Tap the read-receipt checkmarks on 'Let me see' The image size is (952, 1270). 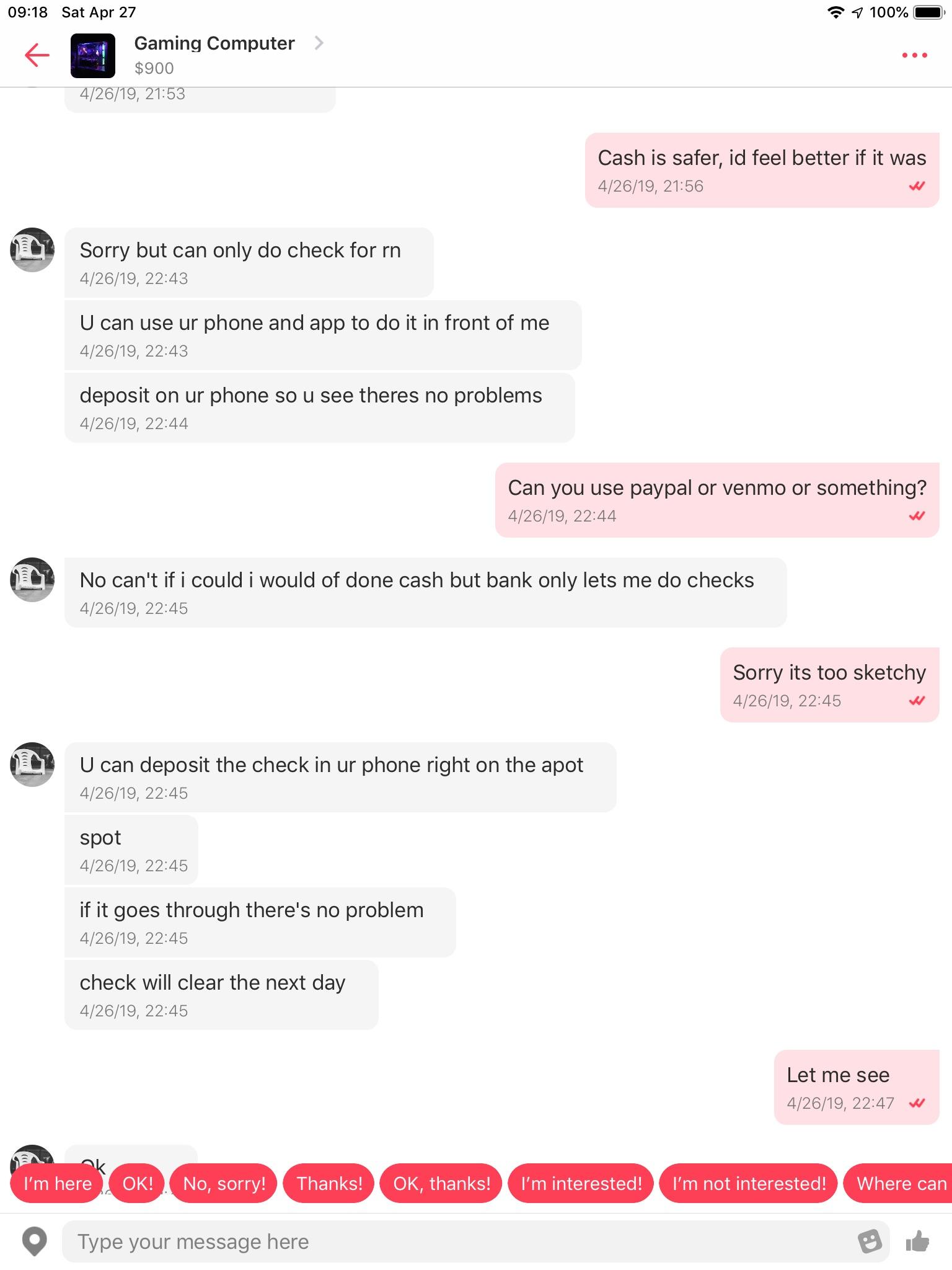click(917, 1102)
